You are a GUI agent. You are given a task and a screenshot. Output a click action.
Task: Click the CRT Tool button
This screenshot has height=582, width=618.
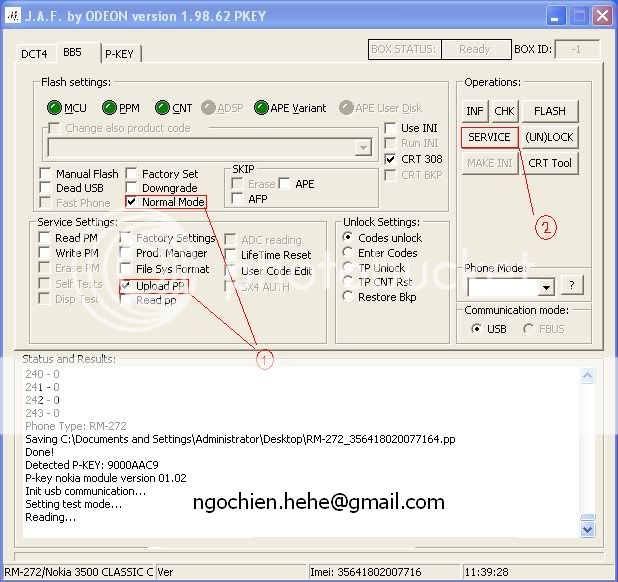(x=549, y=163)
